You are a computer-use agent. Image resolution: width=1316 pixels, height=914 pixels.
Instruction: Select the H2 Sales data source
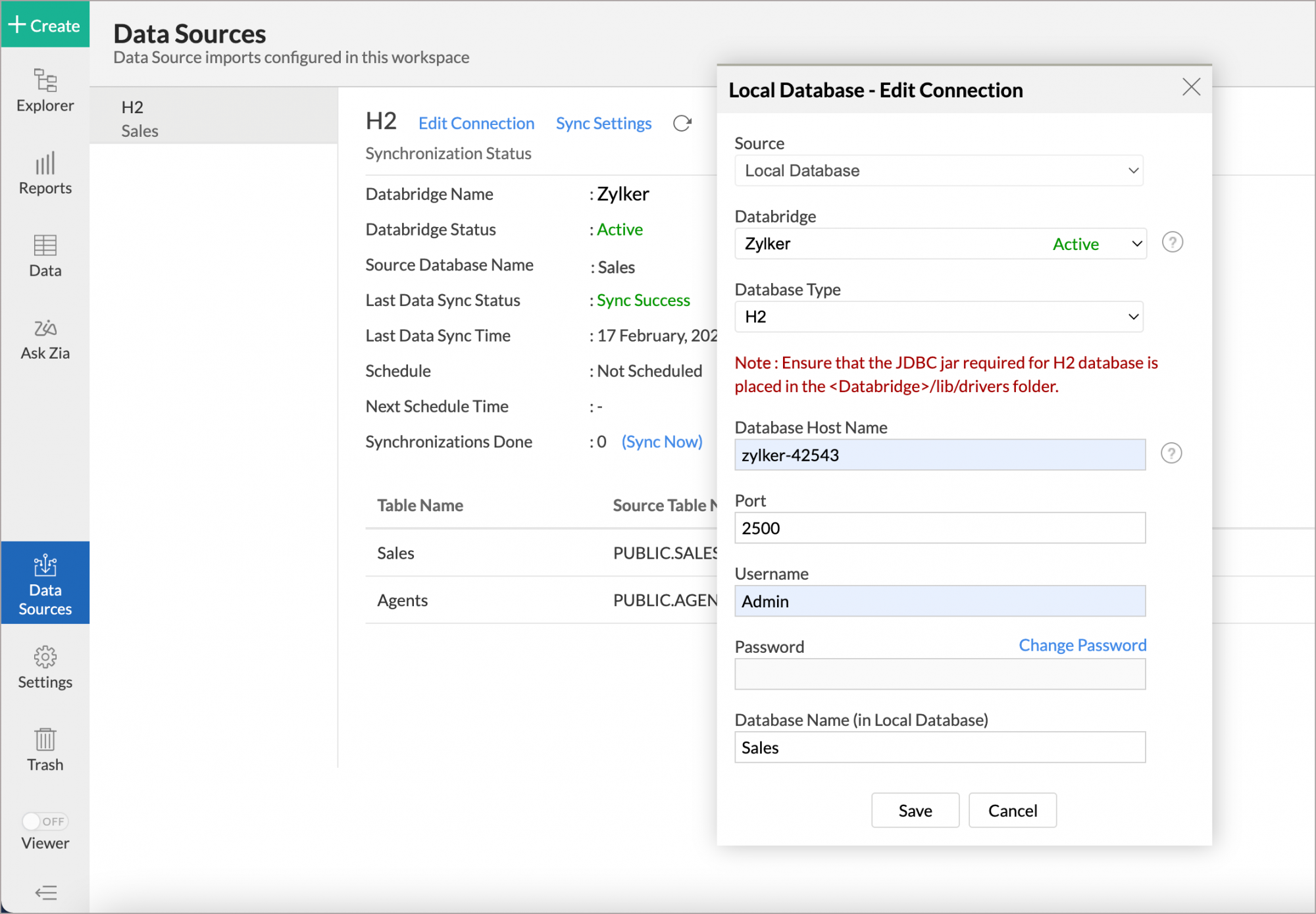coord(213,117)
